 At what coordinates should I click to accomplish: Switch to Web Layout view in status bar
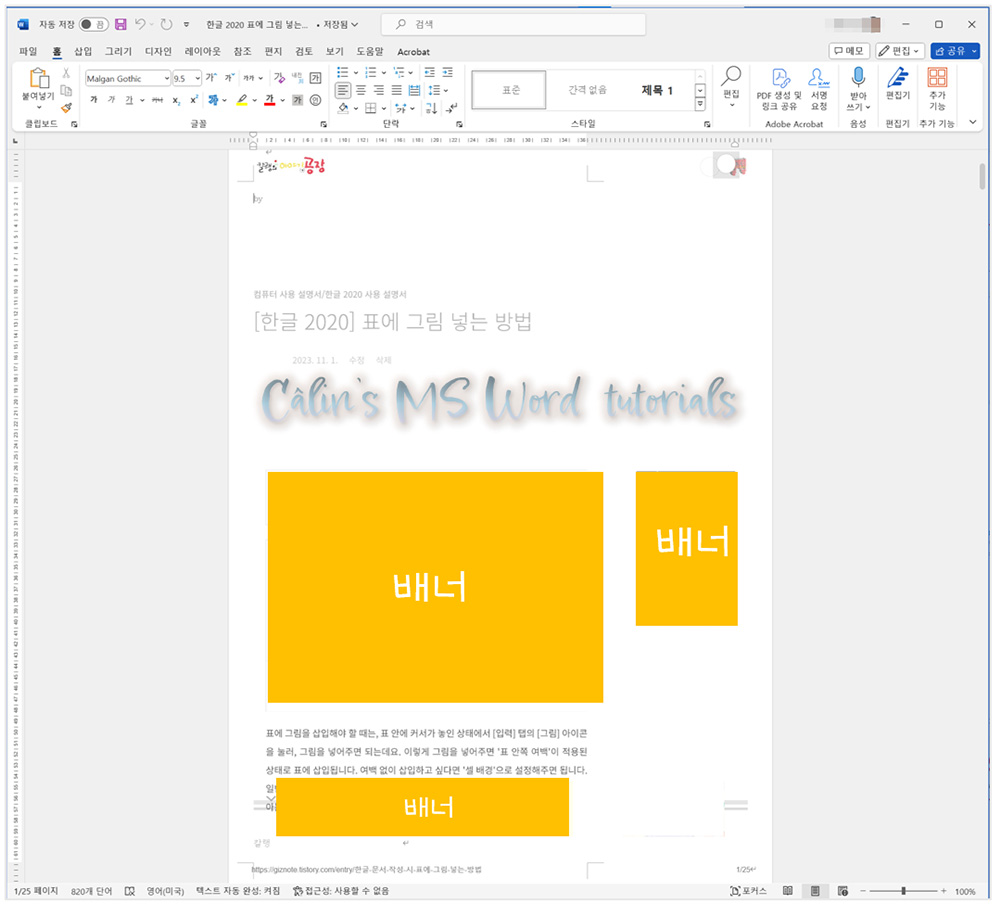[x=842, y=891]
